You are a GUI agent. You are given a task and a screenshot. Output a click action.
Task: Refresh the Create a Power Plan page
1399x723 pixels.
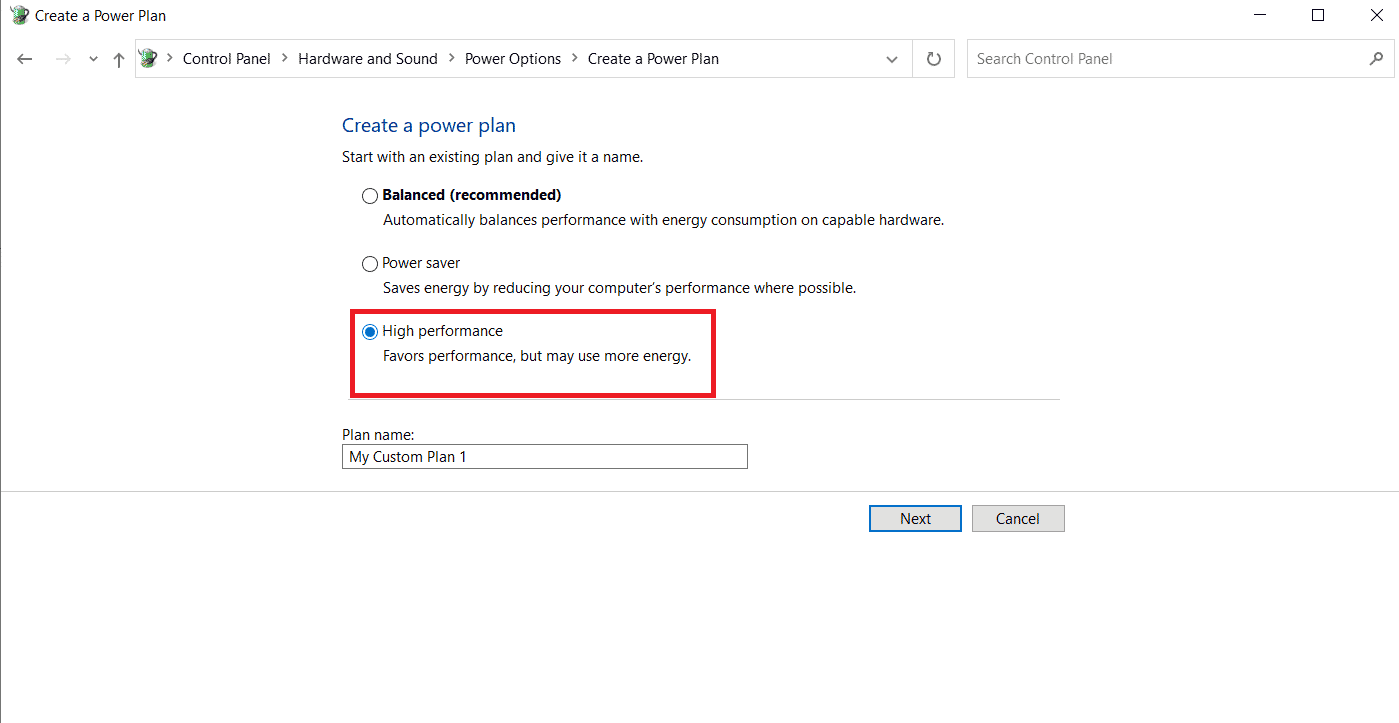(934, 59)
